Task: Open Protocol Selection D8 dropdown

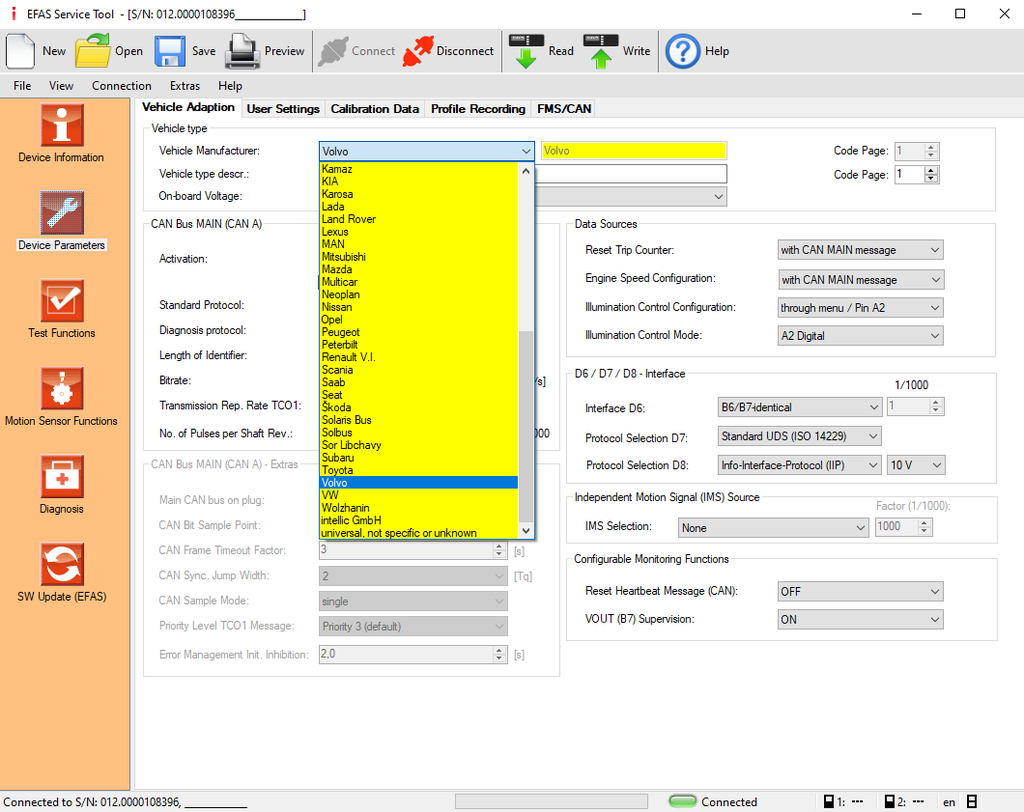Action: (800, 465)
